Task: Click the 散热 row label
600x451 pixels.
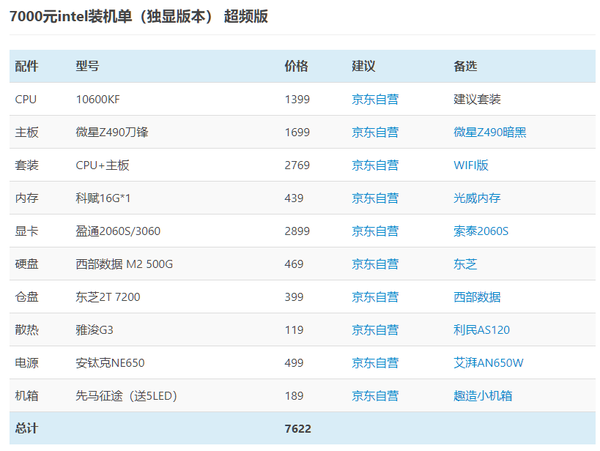Action: tap(26, 330)
